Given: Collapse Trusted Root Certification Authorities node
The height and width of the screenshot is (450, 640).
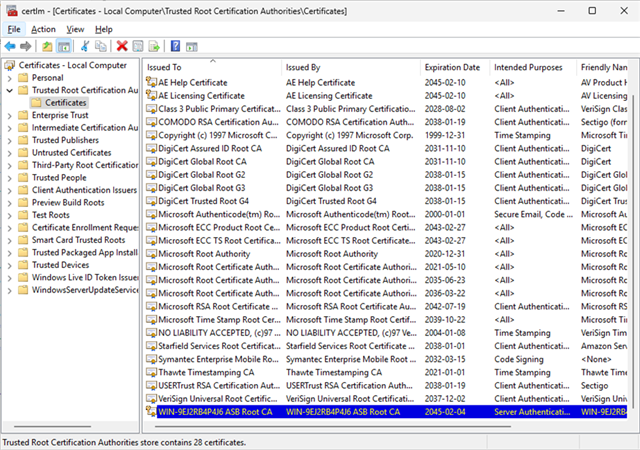Looking at the screenshot, I should click(x=10, y=90).
